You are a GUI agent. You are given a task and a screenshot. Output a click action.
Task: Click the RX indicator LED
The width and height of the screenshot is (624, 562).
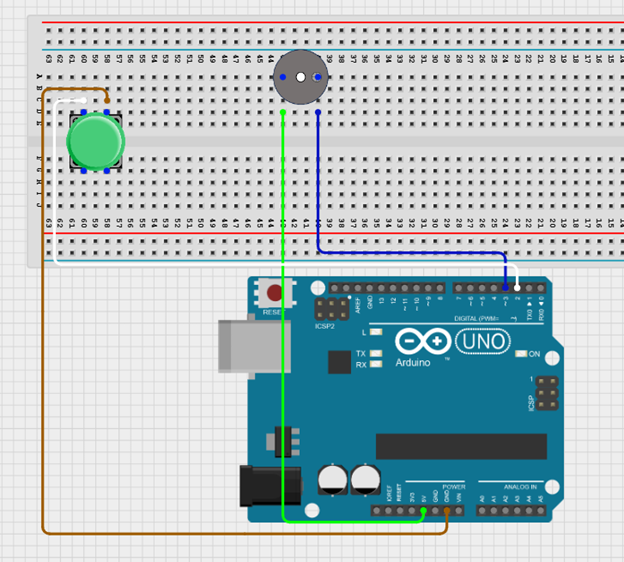click(x=376, y=364)
